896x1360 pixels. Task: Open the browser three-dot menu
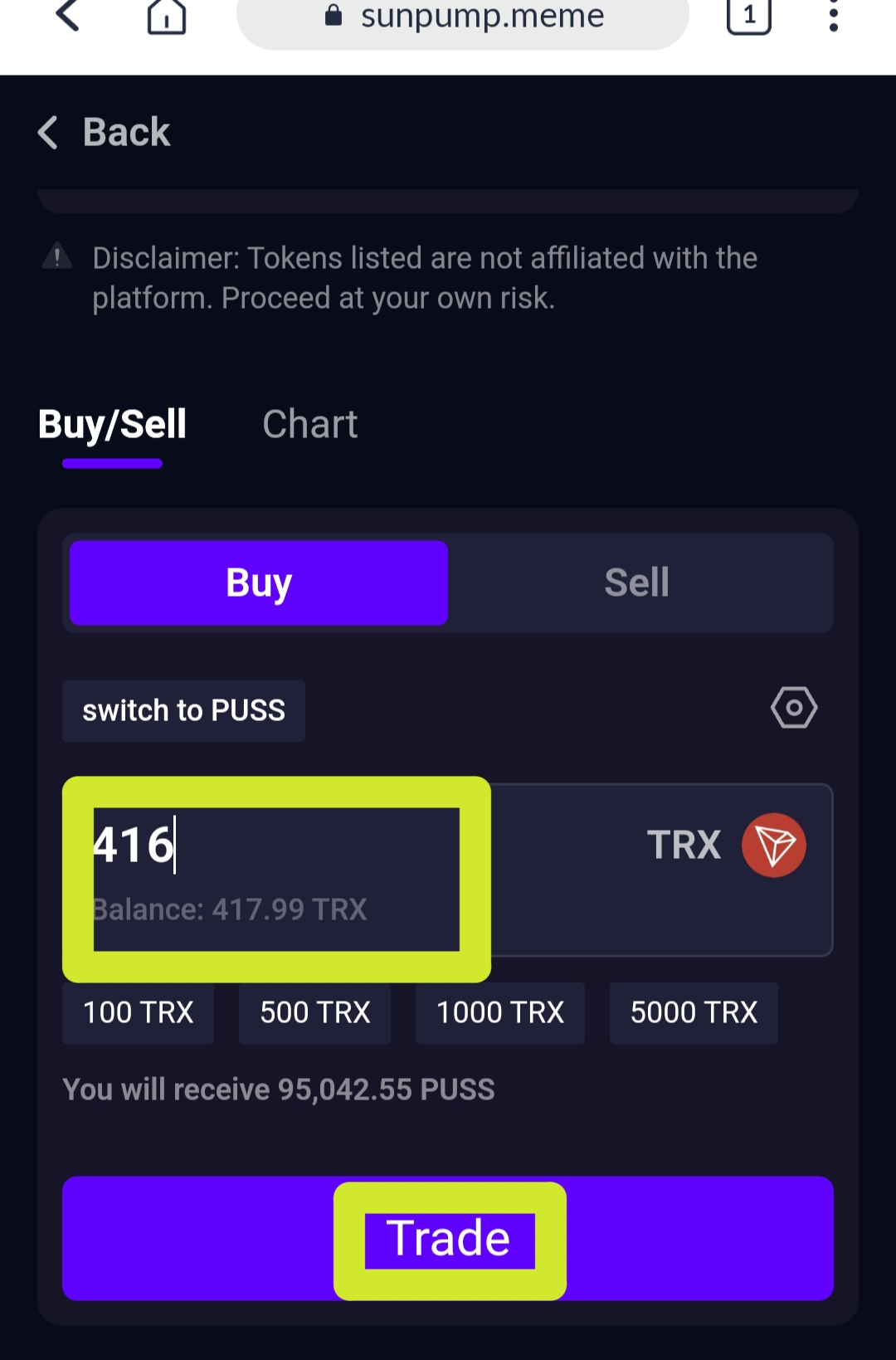833,15
